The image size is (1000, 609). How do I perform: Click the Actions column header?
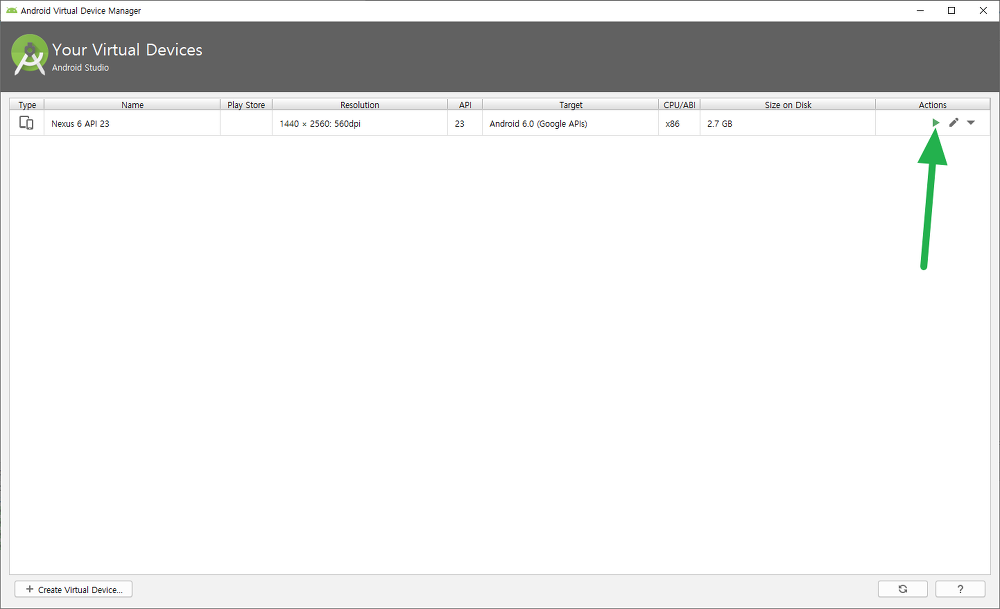tap(932, 105)
